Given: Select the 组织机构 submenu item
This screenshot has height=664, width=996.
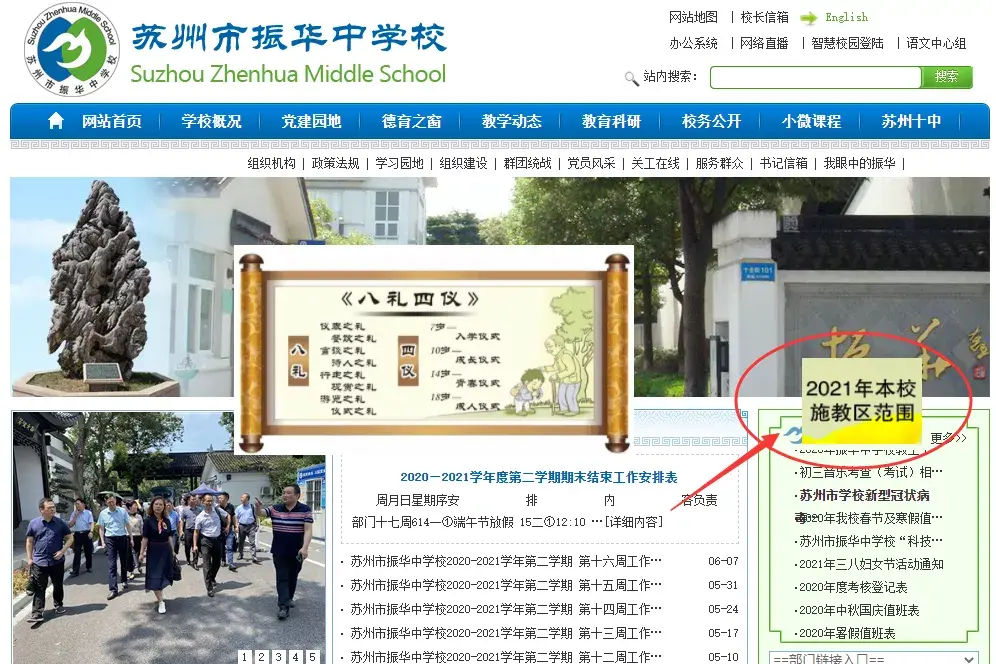Looking at the screenshot, I should point(271,163).
